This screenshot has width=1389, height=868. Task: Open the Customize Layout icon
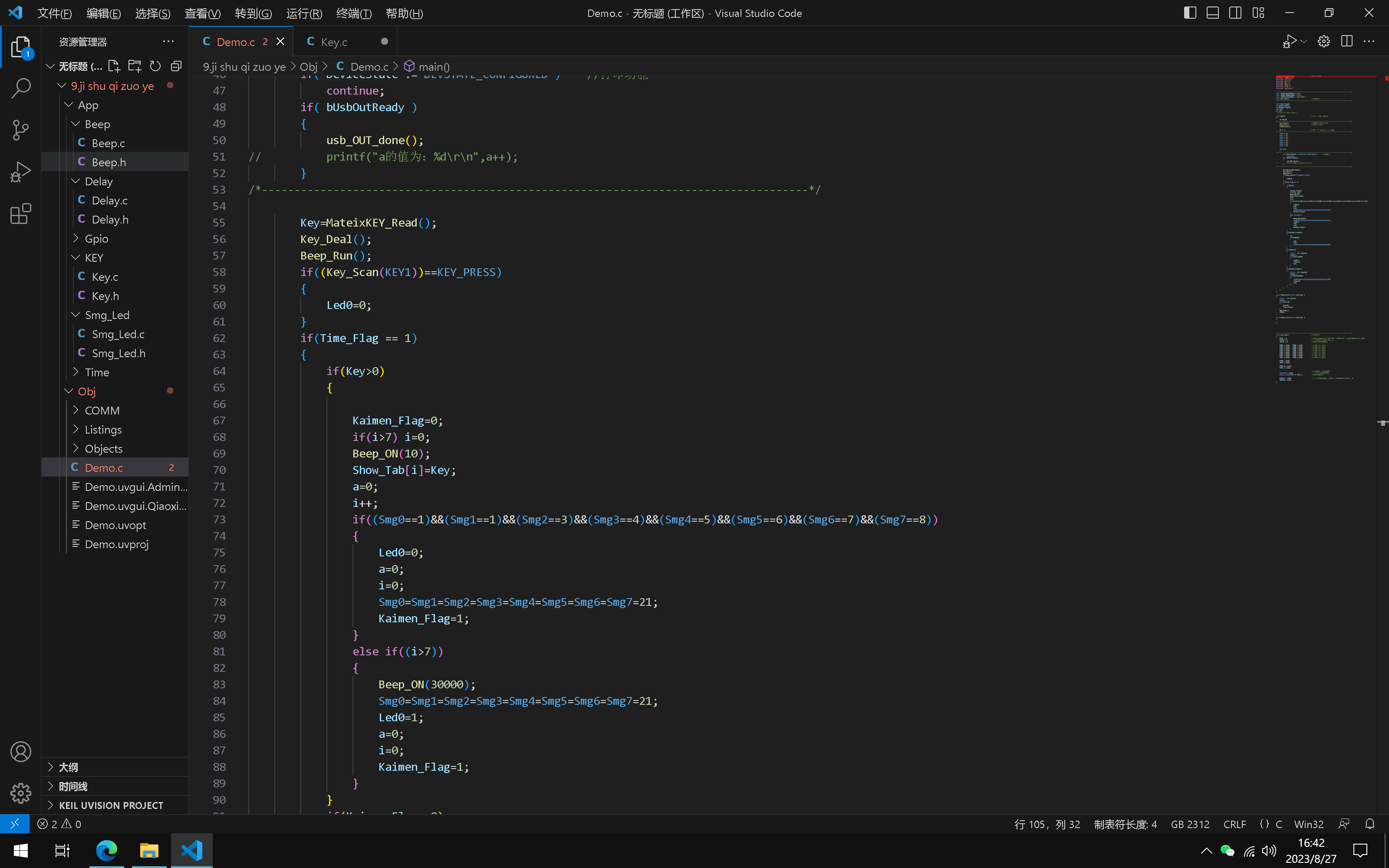click(x=1258, y=13)
